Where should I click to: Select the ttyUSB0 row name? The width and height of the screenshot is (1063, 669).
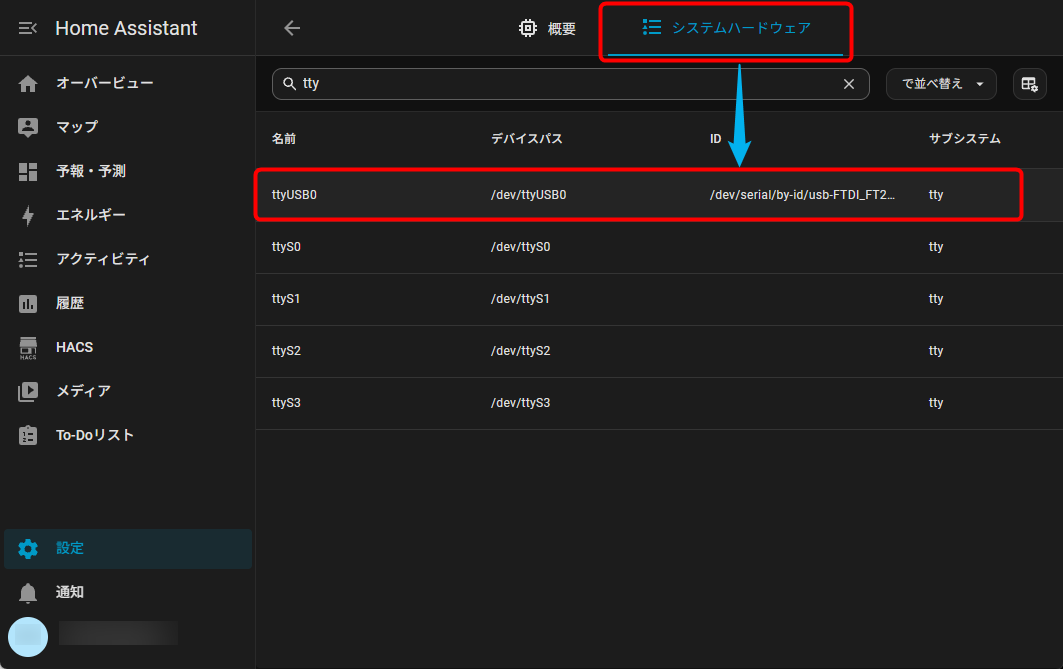click(x=294, y=195)
